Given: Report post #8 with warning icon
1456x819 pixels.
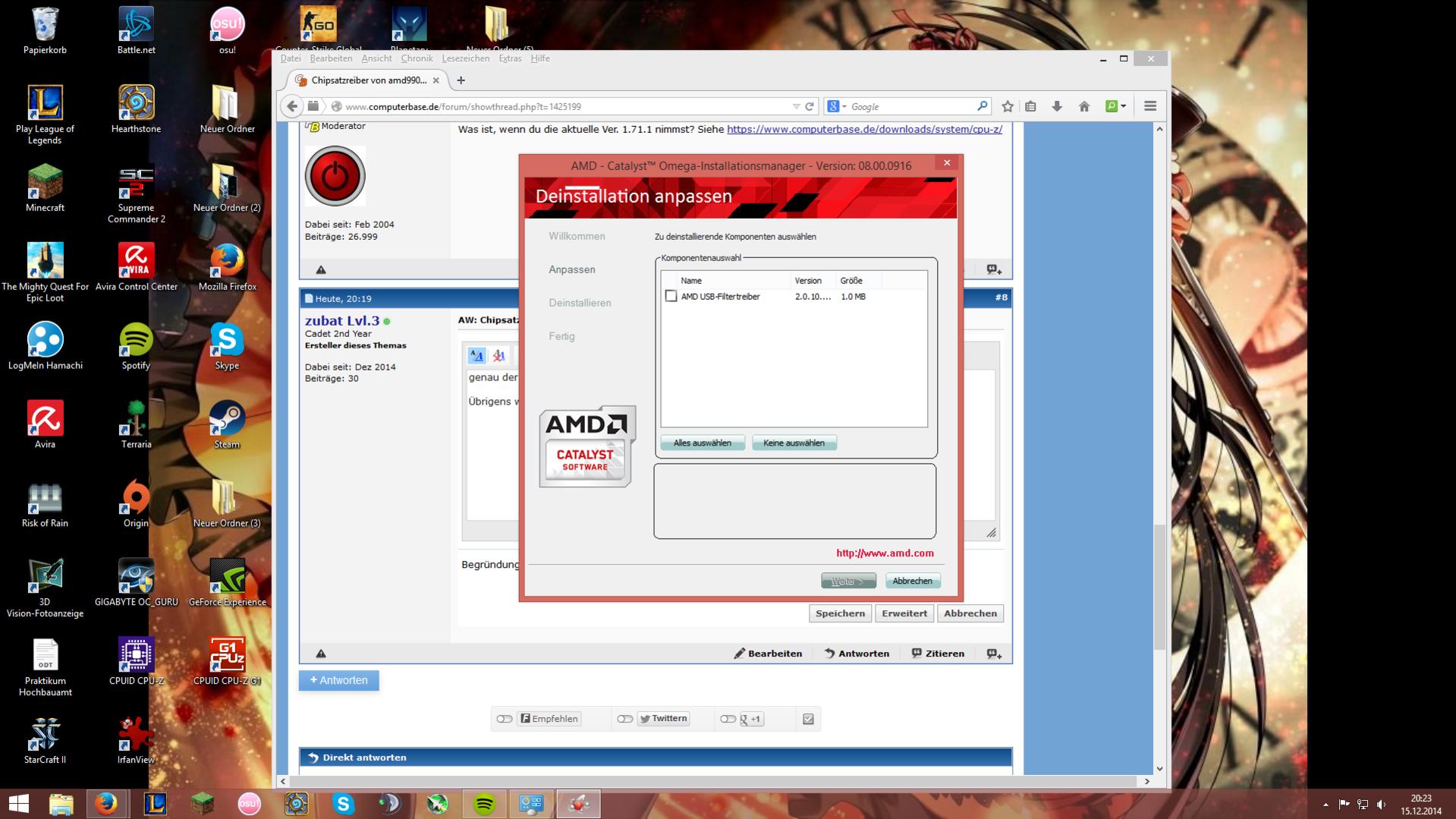Looking at the screenshot, I should tap(321, 654).
